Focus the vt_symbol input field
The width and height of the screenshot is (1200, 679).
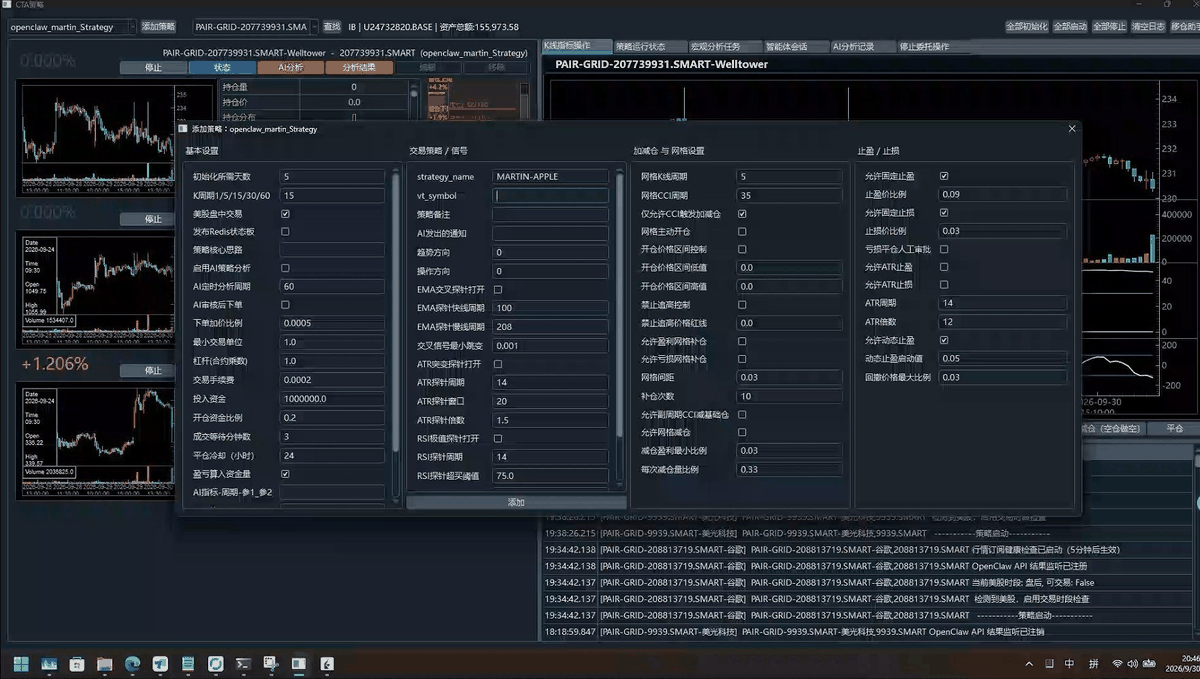click(550, 196)
